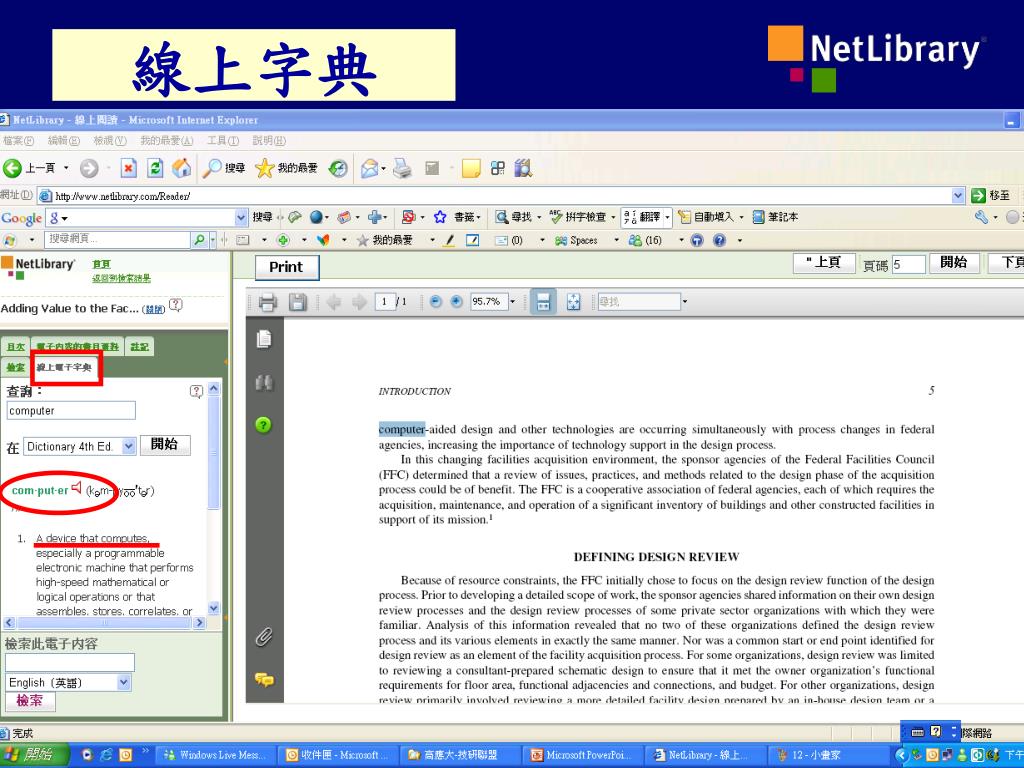Click the 移至 Go button

tap(991, 195)
